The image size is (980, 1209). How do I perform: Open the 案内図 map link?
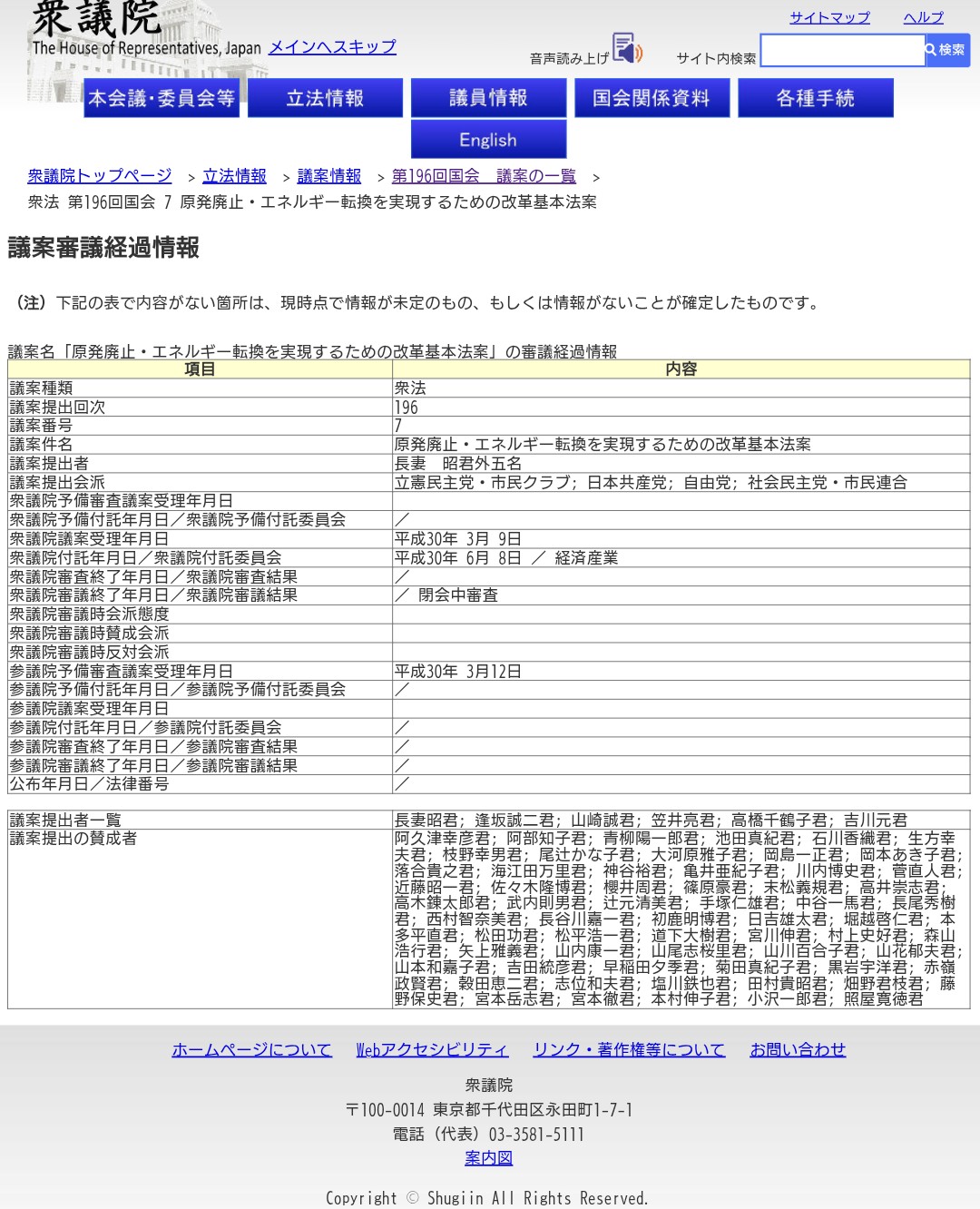(x=488, y=1158)
